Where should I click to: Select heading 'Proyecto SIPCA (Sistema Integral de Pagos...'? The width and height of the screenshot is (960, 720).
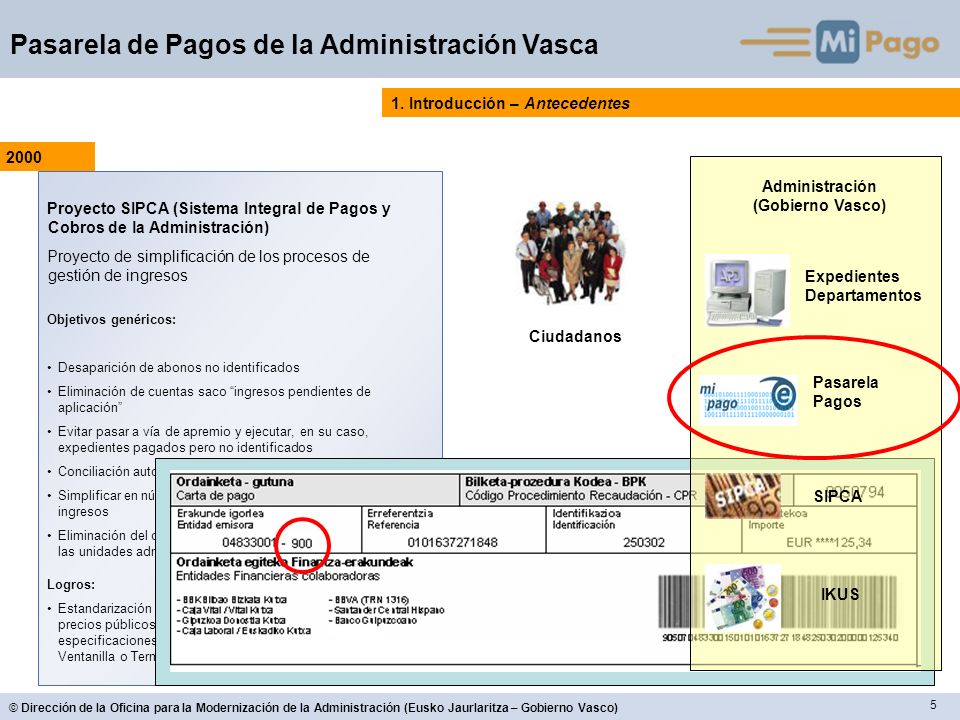[x=219, y=218]
